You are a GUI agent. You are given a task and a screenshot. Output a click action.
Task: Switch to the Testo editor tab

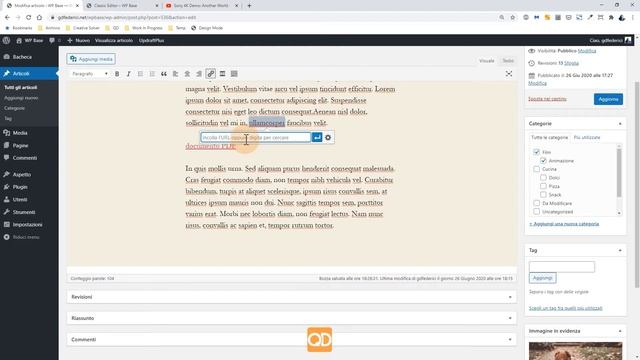(508, 61)
